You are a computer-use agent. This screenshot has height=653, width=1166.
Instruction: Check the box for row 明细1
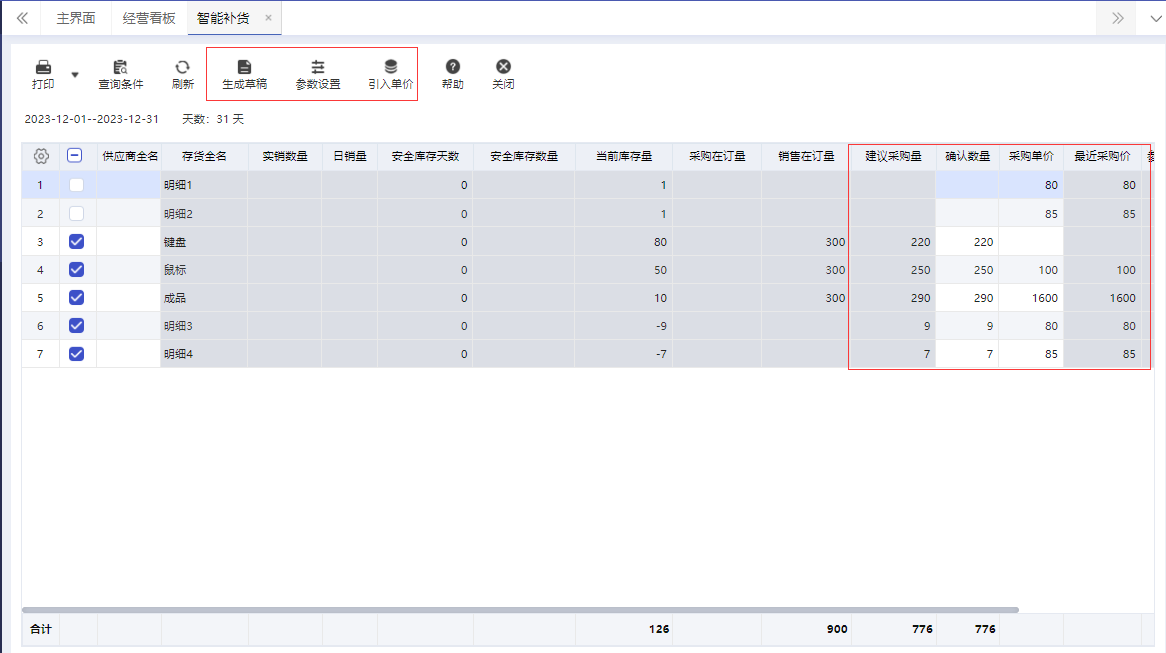(x=76, y=184)
